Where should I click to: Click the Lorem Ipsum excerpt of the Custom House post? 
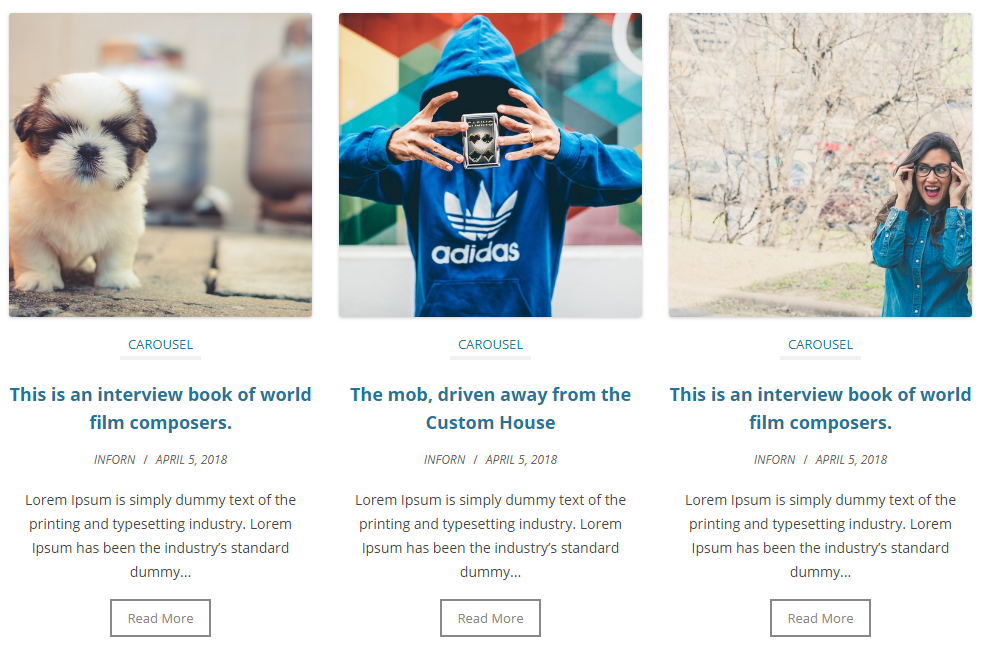(490, 536)
